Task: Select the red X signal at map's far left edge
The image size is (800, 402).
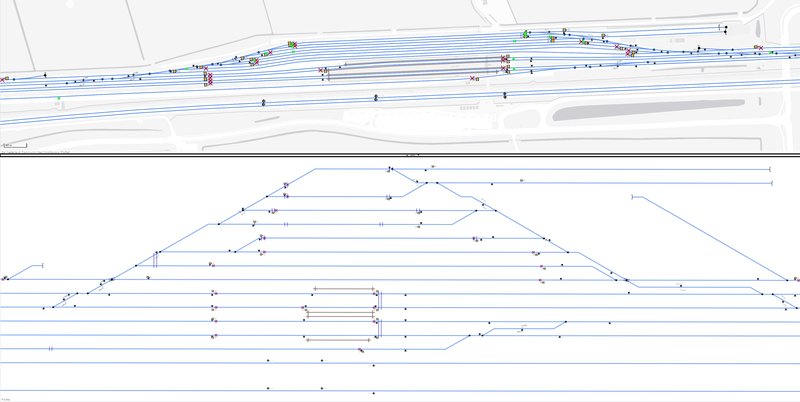Action: click(x=2, y=80)
